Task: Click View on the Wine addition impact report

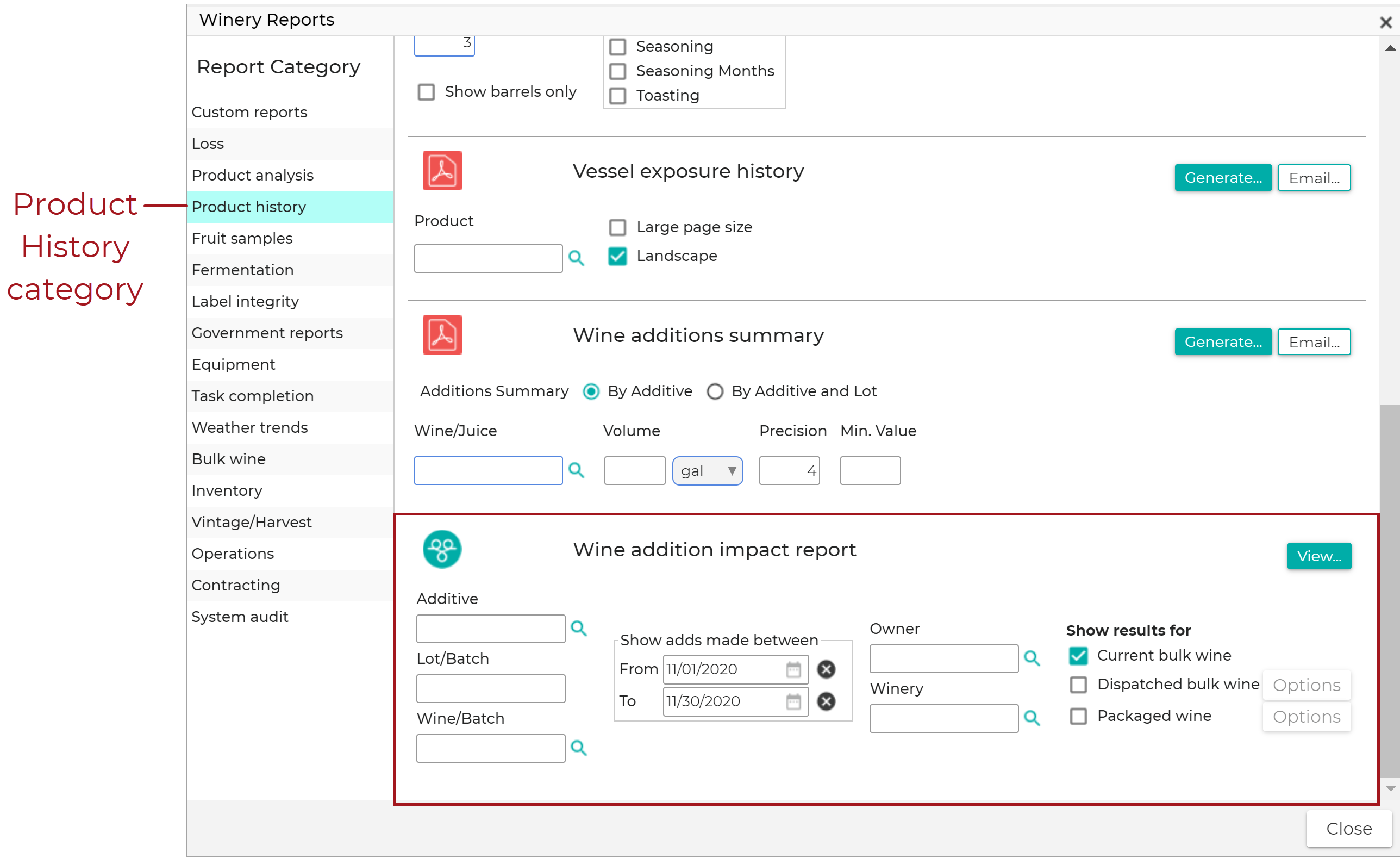Action: click(1319, 556)
